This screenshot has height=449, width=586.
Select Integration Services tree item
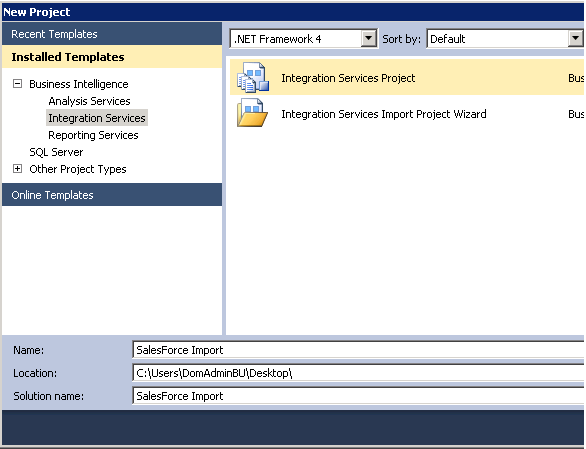click(x=97, y=118)
